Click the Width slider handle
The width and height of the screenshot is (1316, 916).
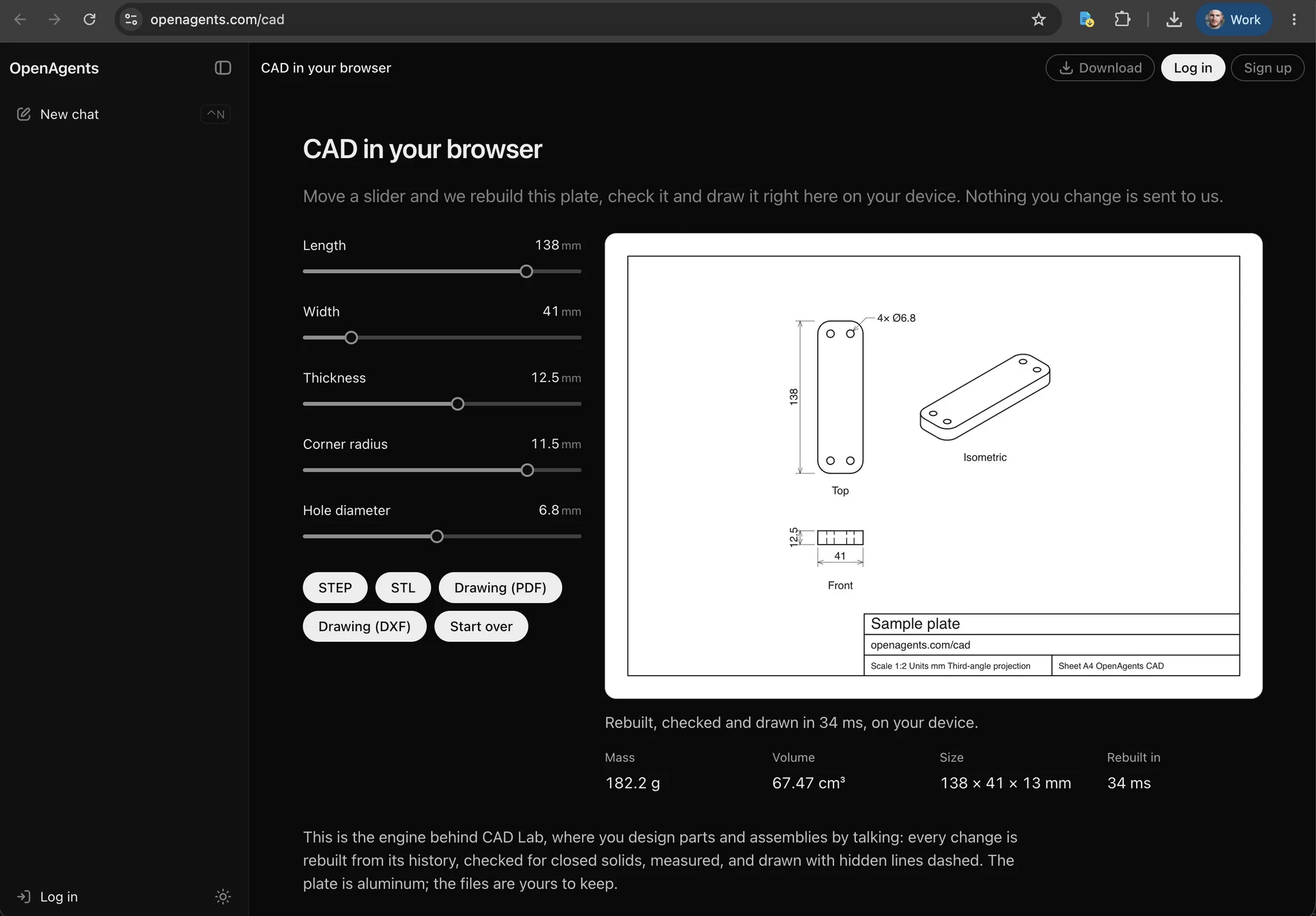(351, 338)
